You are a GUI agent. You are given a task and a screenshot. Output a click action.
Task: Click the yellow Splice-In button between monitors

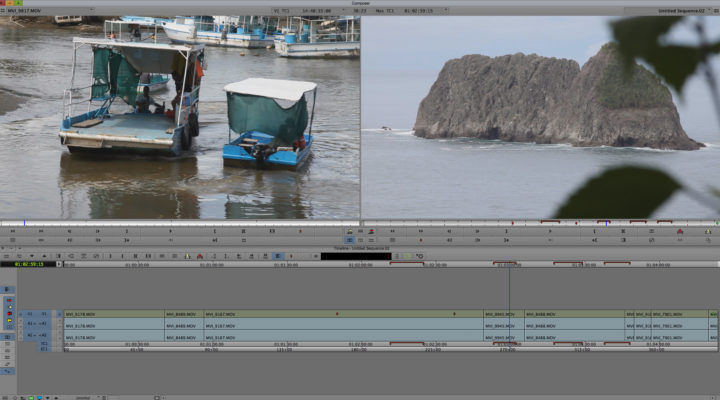(x=350, y=231)
